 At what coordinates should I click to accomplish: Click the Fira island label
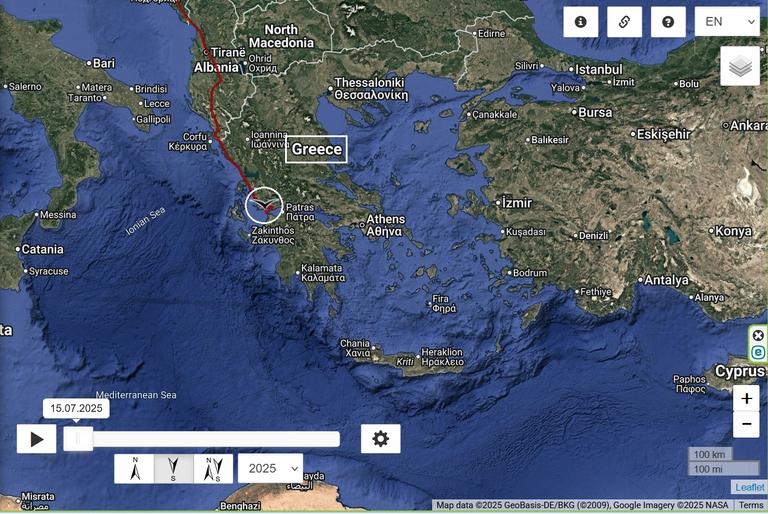[x=444, y=303]
